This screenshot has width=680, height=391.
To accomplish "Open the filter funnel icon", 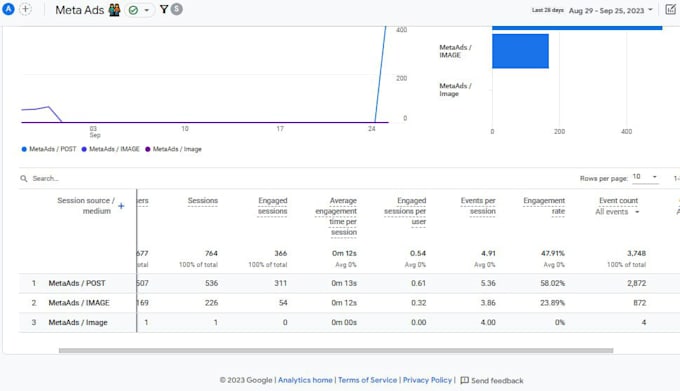I will coord(164,9).
